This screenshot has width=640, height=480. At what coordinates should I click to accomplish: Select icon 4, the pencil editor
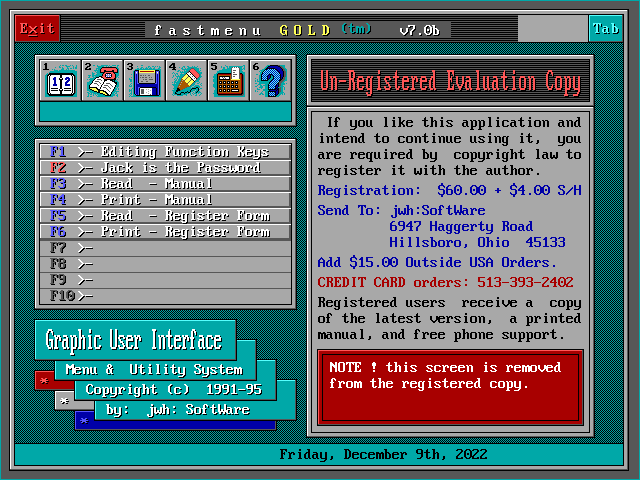click(x=187, y=80)
